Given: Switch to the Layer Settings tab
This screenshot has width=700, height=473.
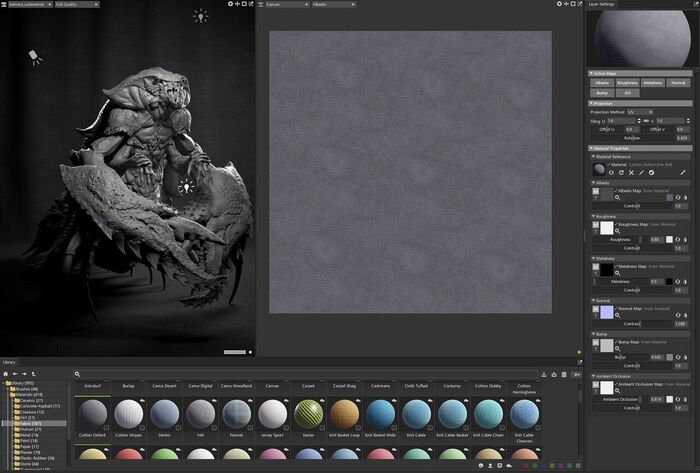Looking at the screenshot, I should pyautogui.click(x=602, y=4).
